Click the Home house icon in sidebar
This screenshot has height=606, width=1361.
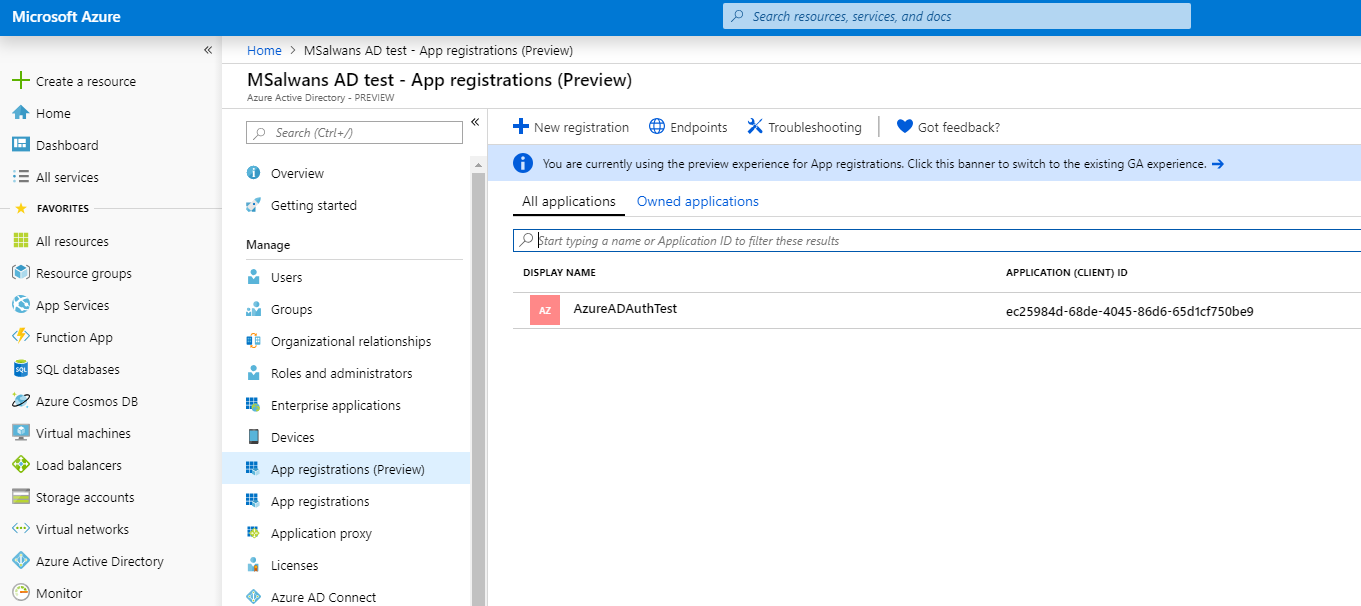[x=20, y=113]
